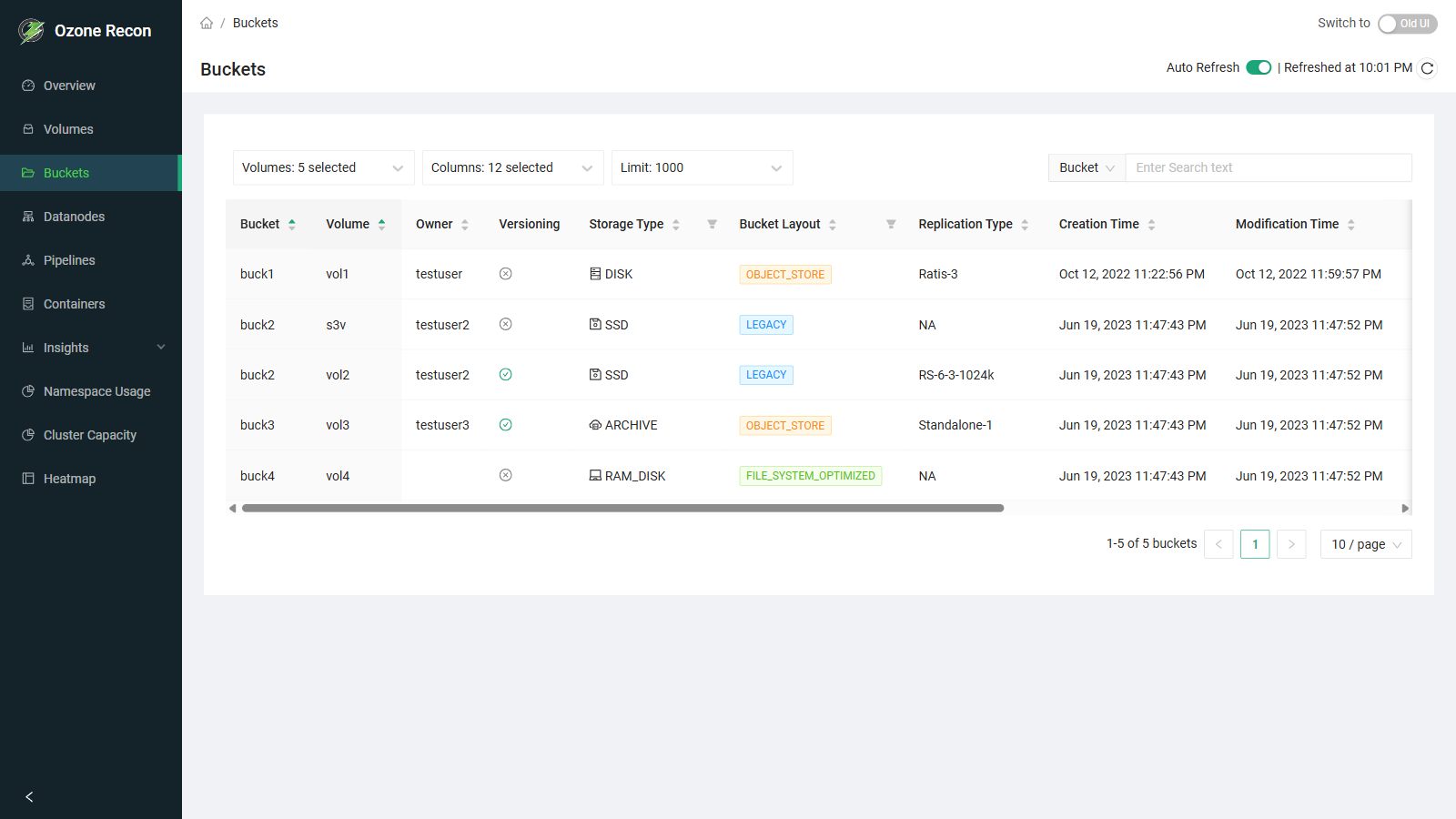Viewport: 1456px width, 819px height.
Task: Open the Overview menu item
Action: click(91, 86)
